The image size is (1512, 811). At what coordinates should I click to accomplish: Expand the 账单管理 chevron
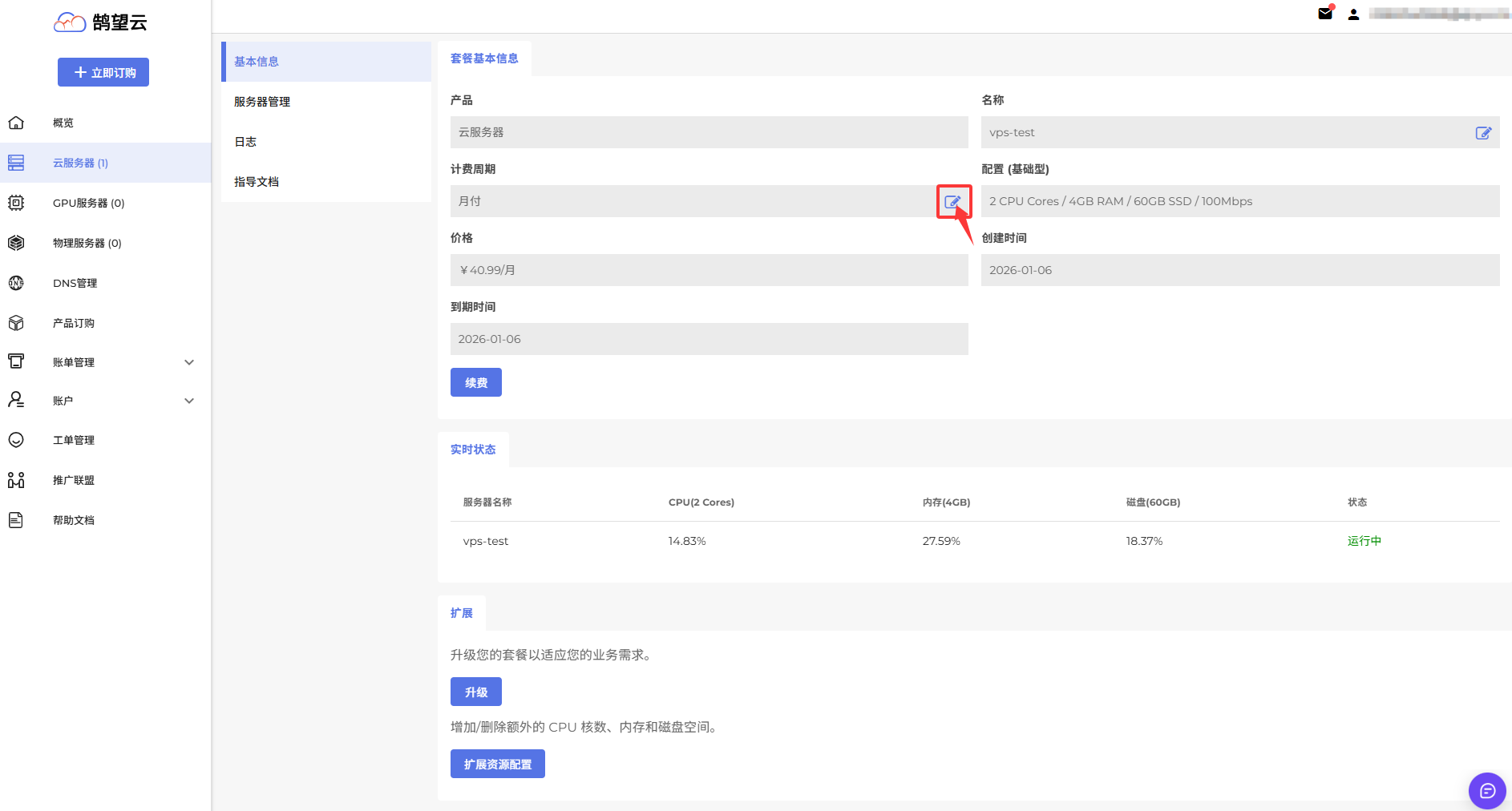pos(189,362)
